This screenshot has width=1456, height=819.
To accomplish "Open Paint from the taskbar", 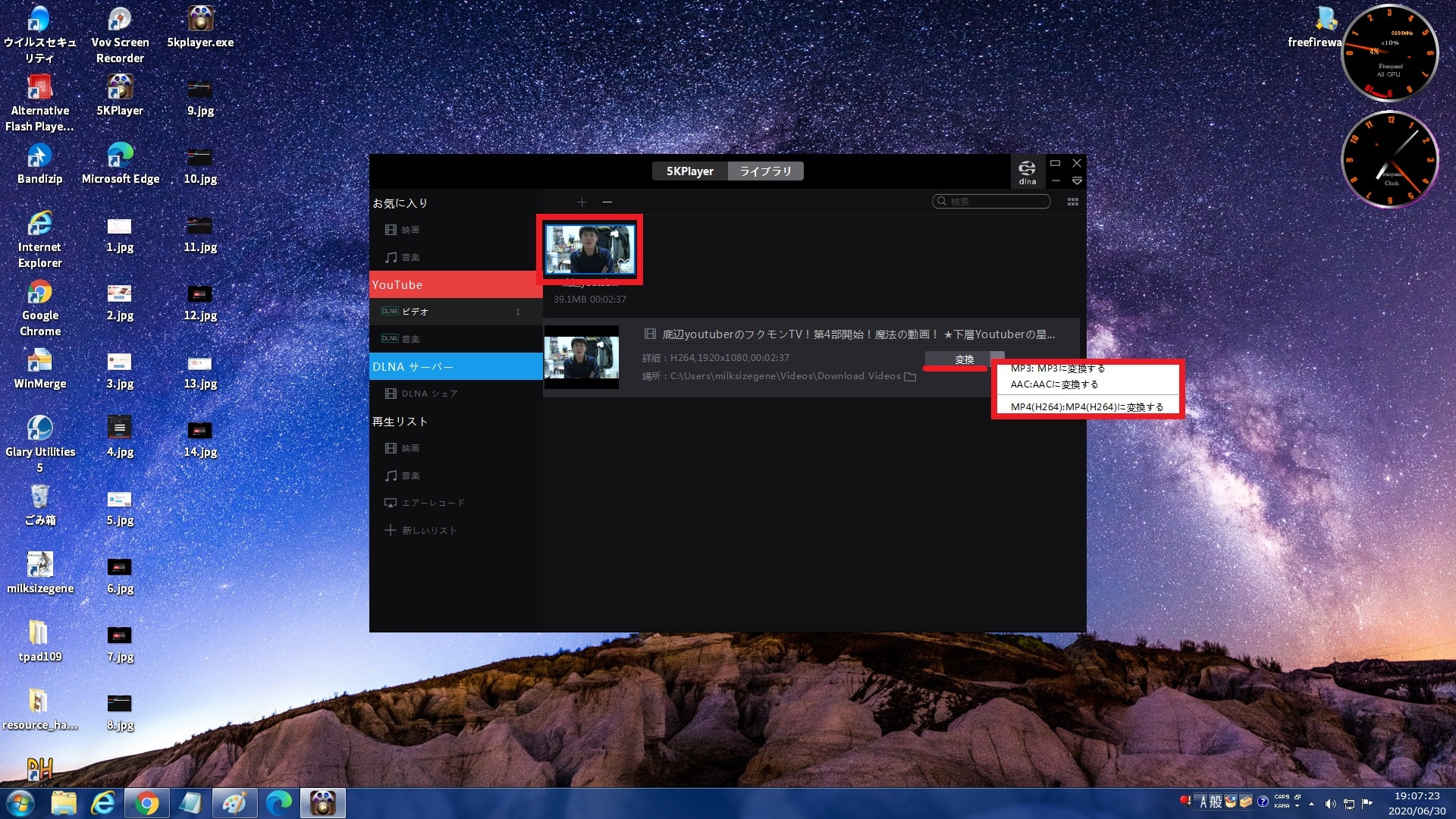I will coord(234,803).
